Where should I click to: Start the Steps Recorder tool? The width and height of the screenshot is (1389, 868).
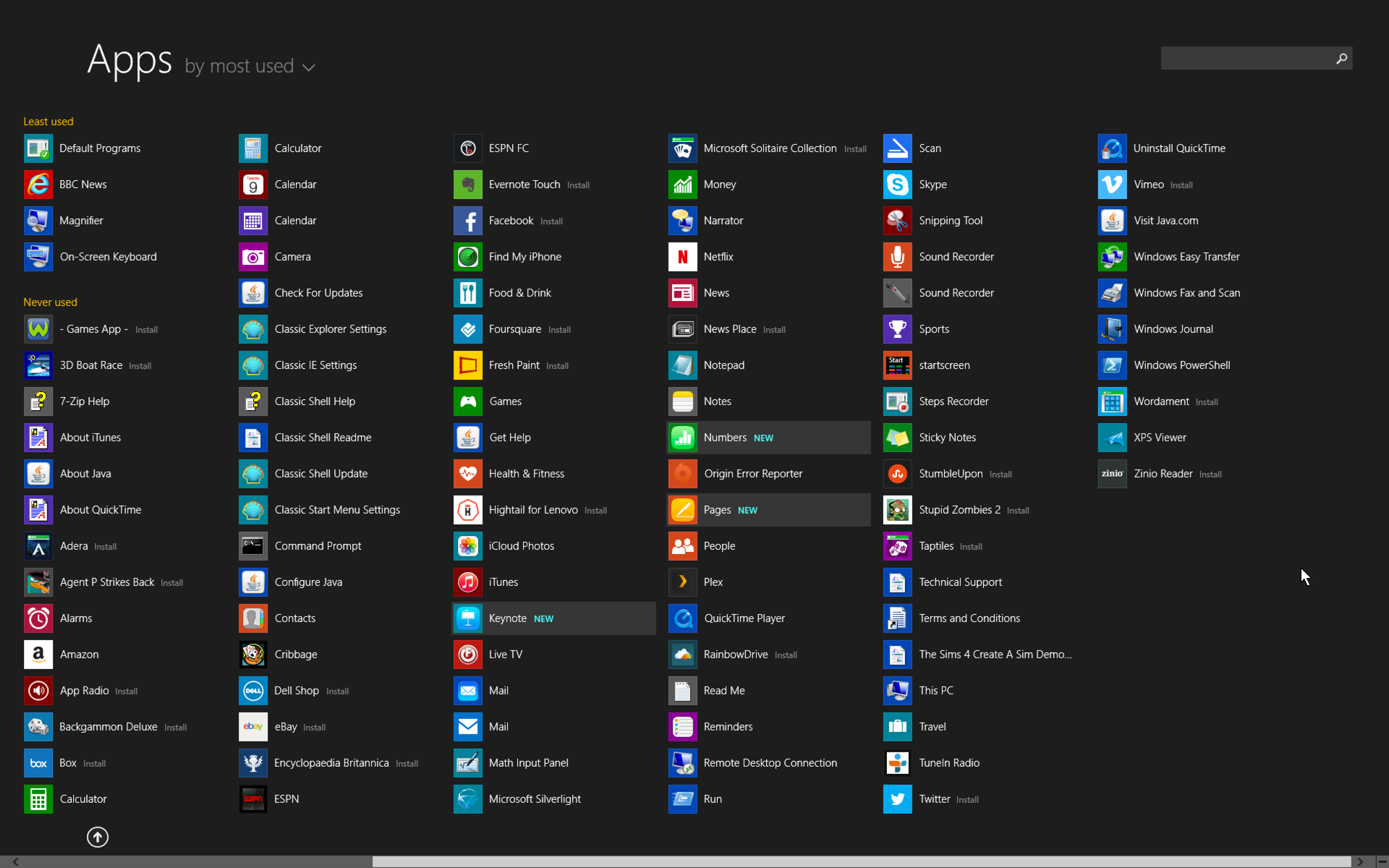(x=954, y=401)
